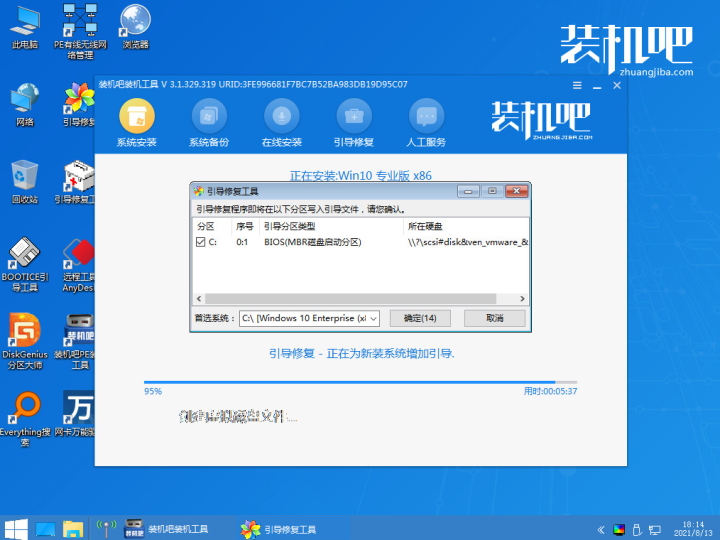Open the AnyDesk remote tool shortcut

pos(79,265)
